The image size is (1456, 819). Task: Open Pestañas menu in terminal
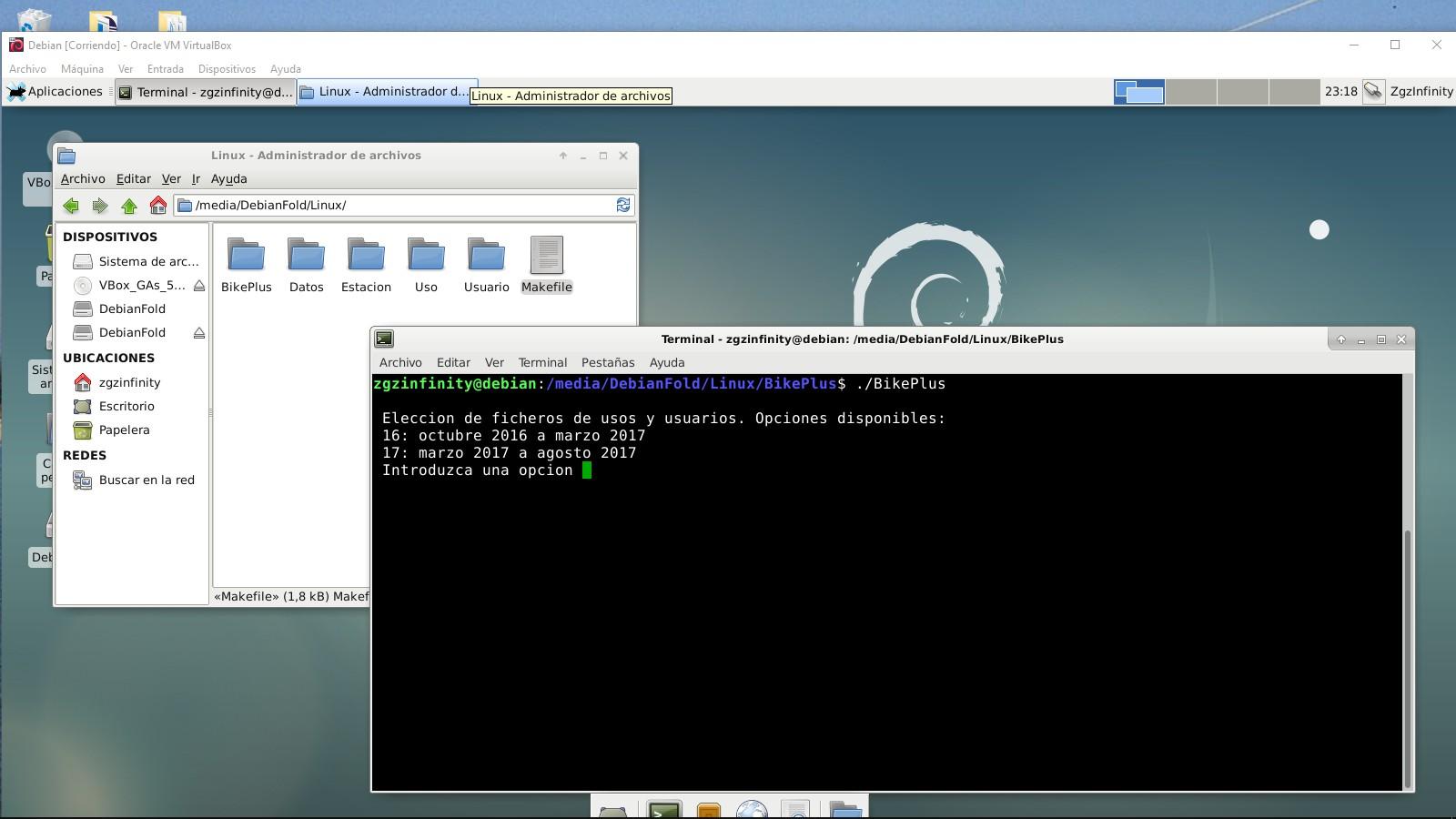pos(608,363)
